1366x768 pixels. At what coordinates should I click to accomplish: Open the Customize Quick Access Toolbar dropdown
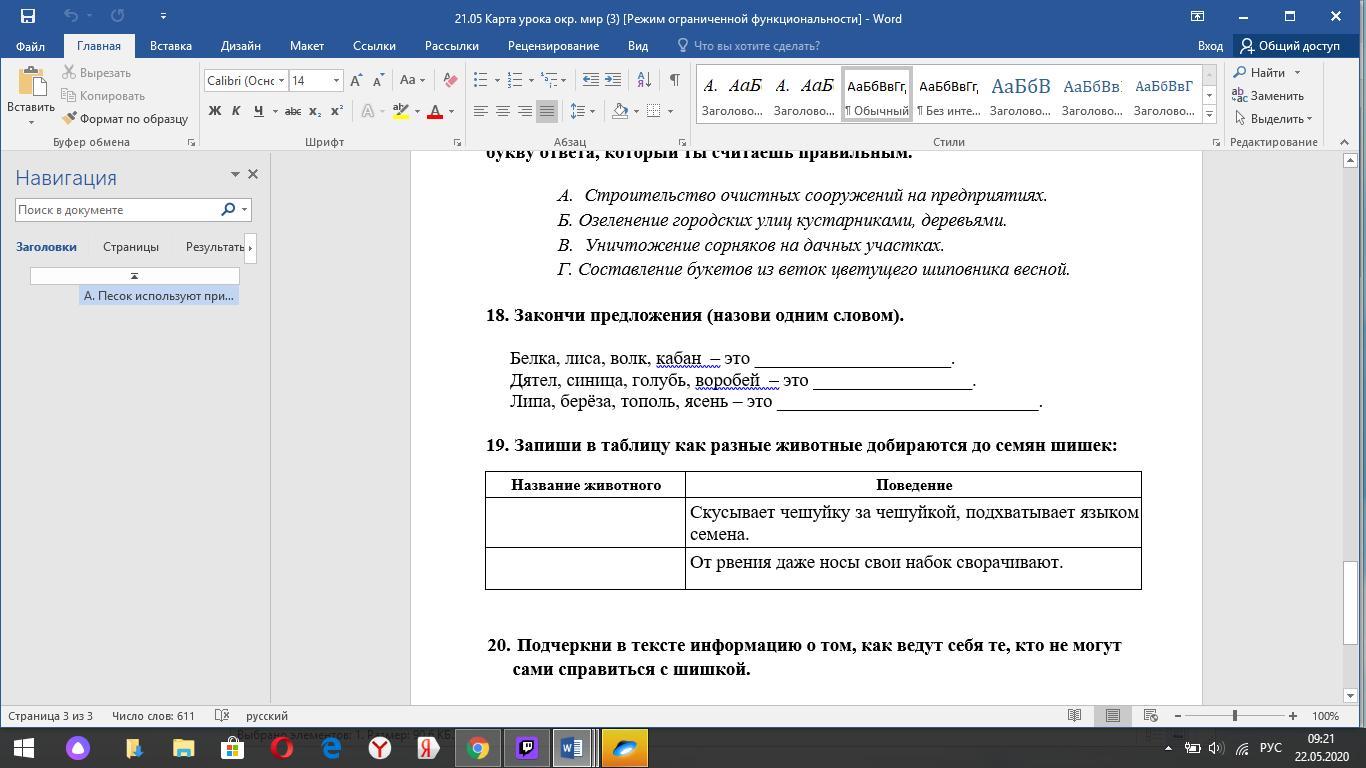click(x=163, y=16)
